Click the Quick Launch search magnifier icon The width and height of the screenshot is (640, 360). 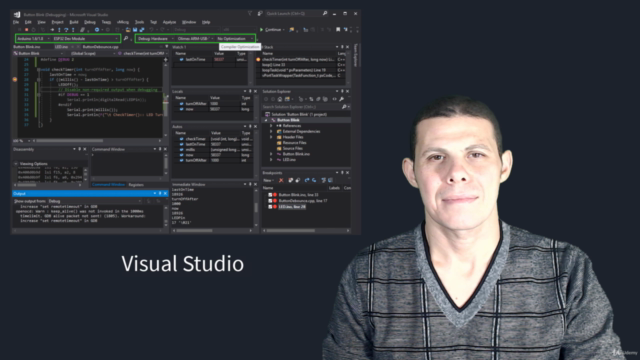(325, 13)
